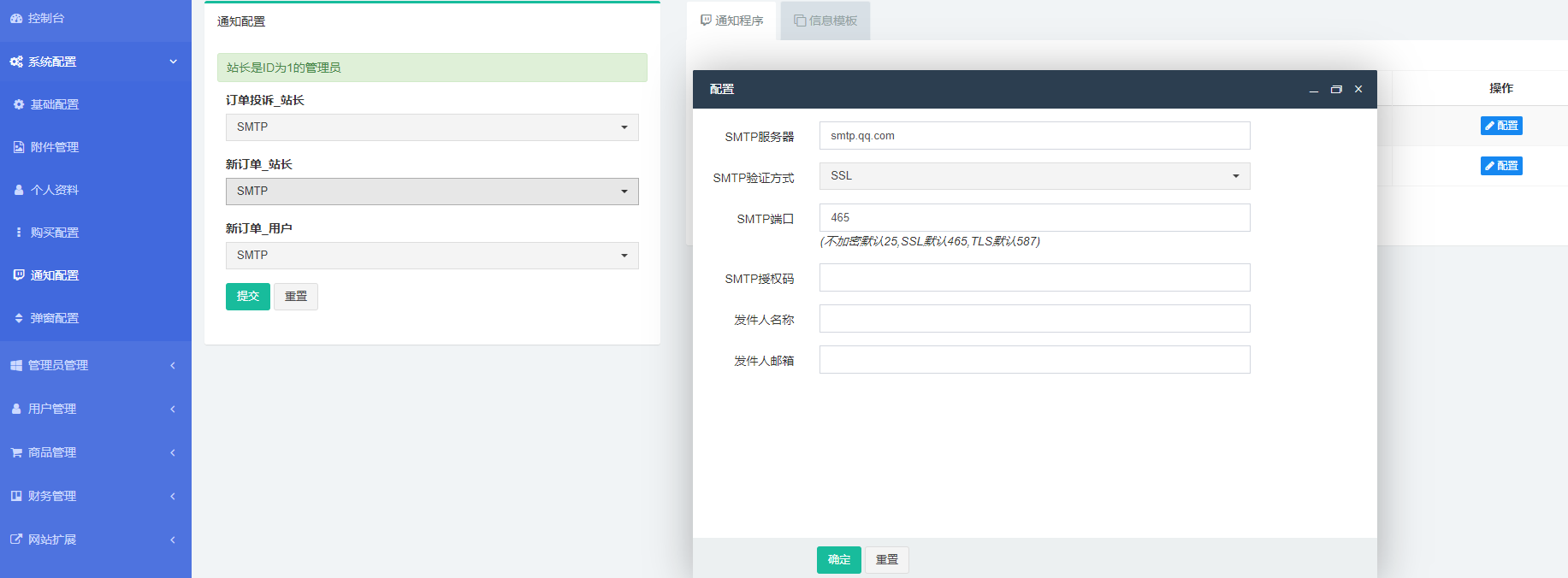Maximize the 配置 dialog
Image resolution: width=1568 pixels, height=578 pixels.
pos(1336,90)
